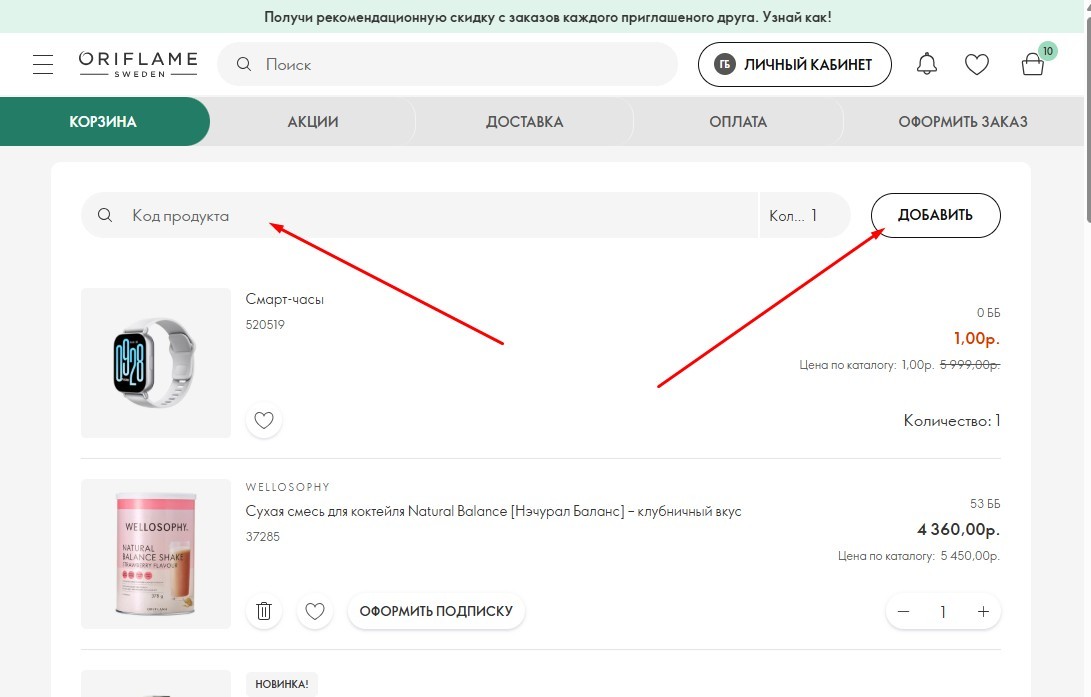The image size is (1091, 697).
Task: Add Natural Balance shake to favorites
Action: pos(314,611)
